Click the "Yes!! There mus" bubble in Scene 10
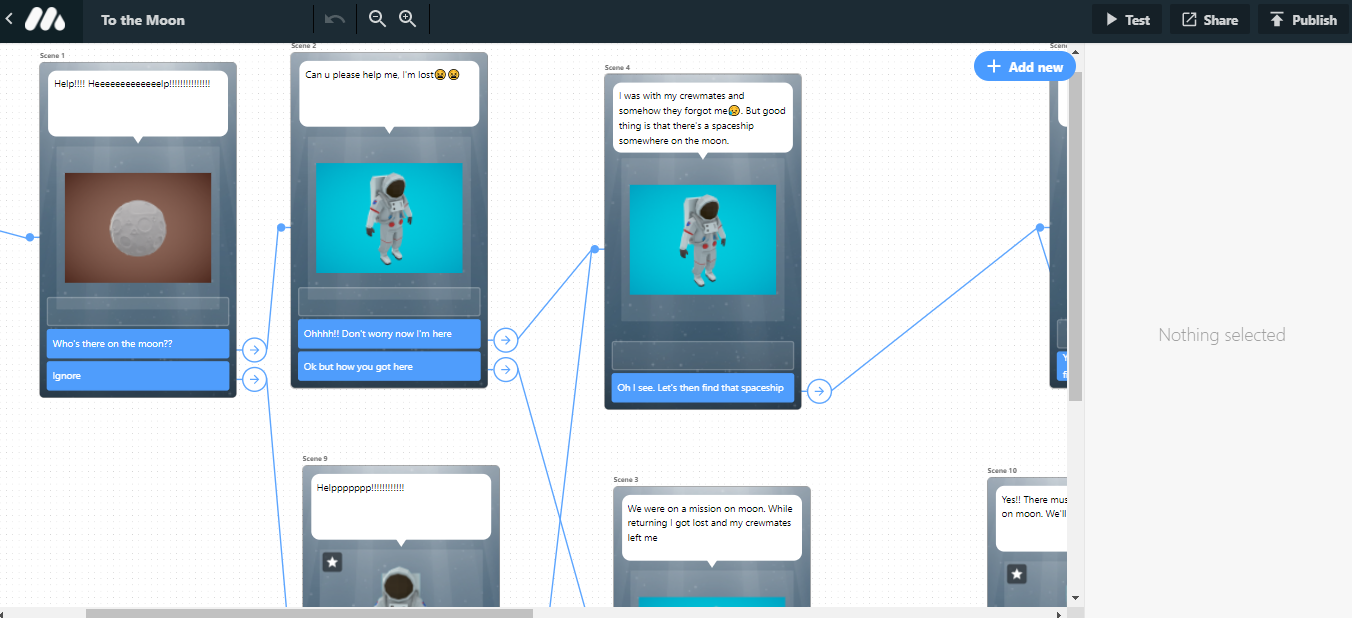Image resolution: width=1352 pixels, height=618 pixels. click(1031, 519)
